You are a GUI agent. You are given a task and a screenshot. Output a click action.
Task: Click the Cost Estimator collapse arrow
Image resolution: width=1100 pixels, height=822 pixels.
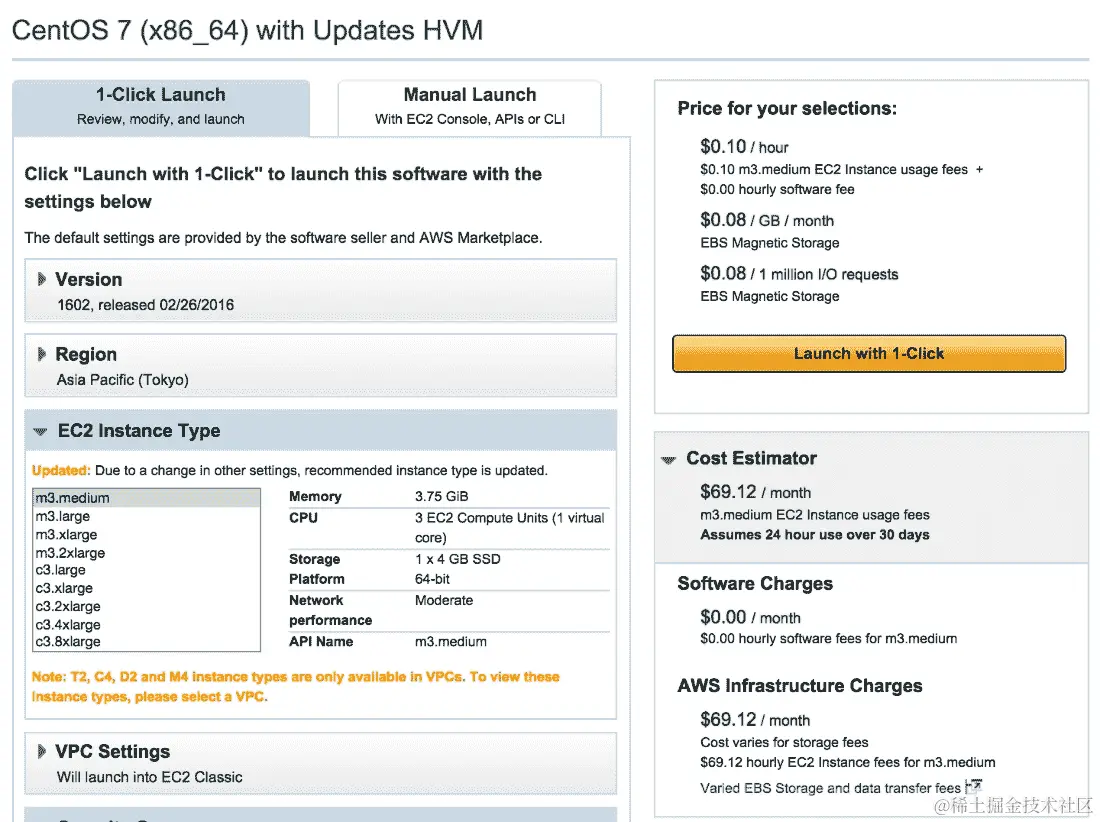click(x=668, y=459)
